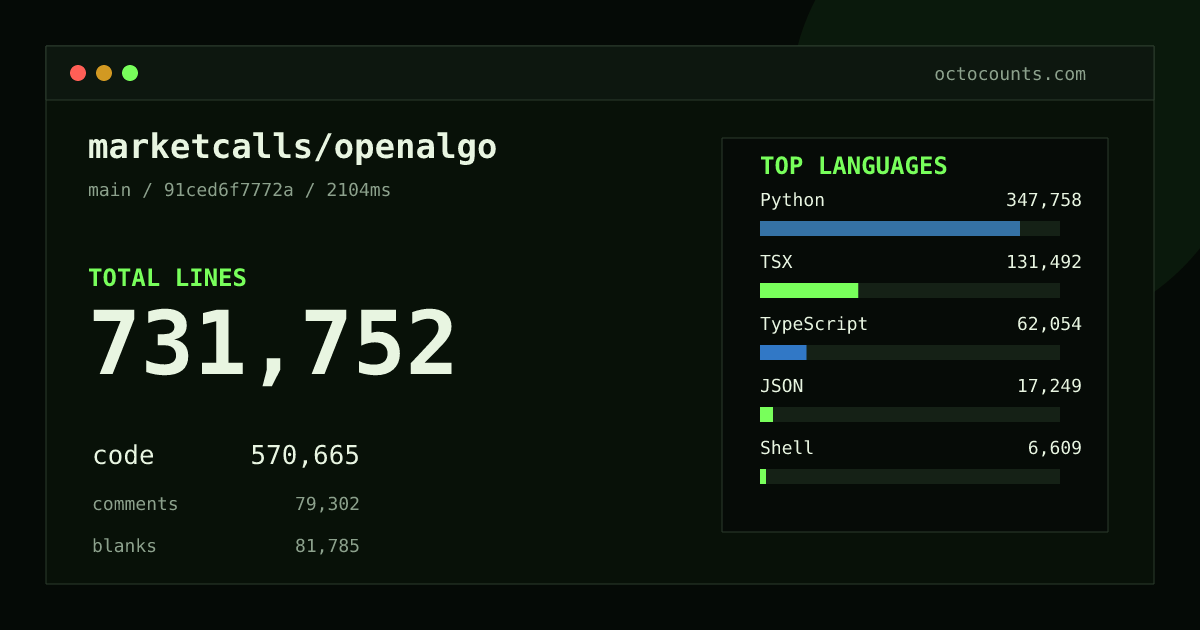The height and width of the screenshot is (630, 1200).
Task: Click the TSX progress bar
Action: click(910, 290)
